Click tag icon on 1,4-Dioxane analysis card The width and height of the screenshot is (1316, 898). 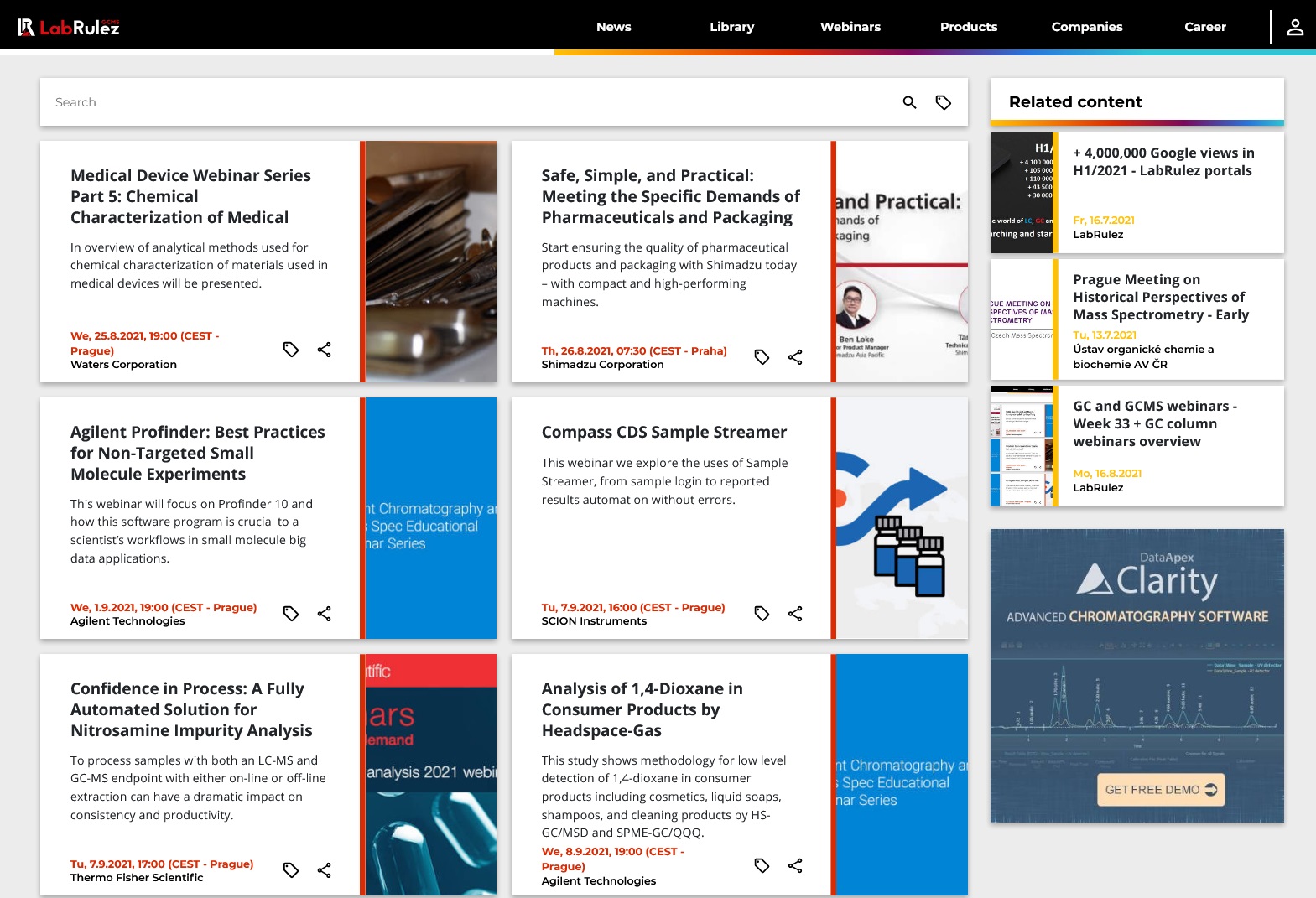click(x=762, y=865)
